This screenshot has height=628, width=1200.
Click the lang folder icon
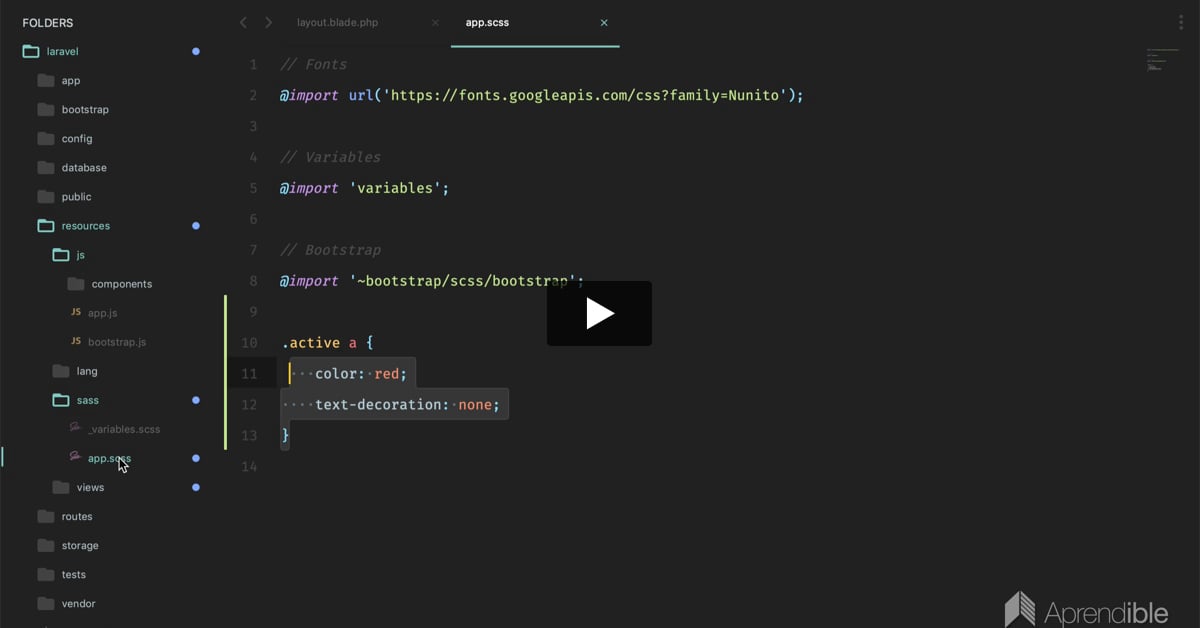61,370
